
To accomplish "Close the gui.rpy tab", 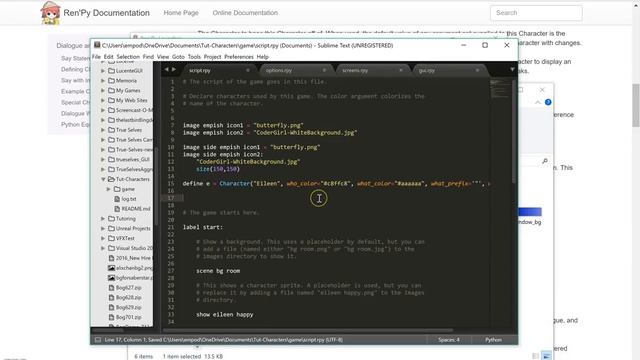I will coord(477,70).
